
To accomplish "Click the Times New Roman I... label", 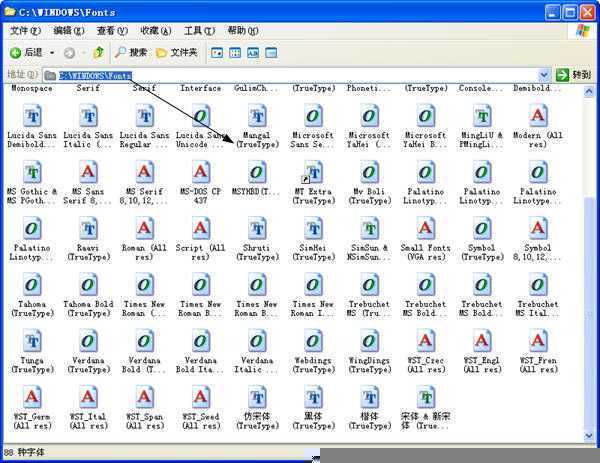I will (x=313, y=308).
